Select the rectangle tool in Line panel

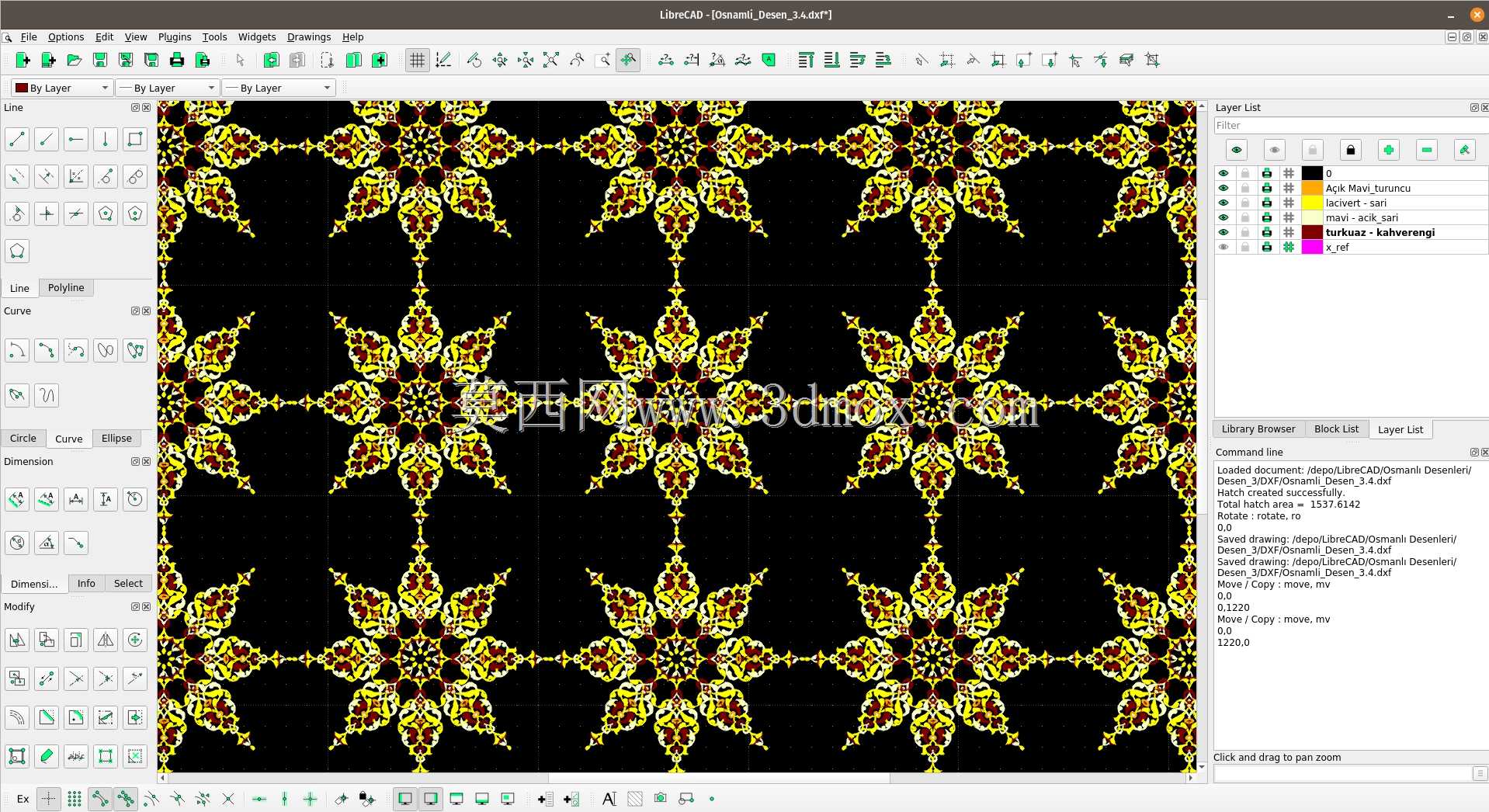135,140
